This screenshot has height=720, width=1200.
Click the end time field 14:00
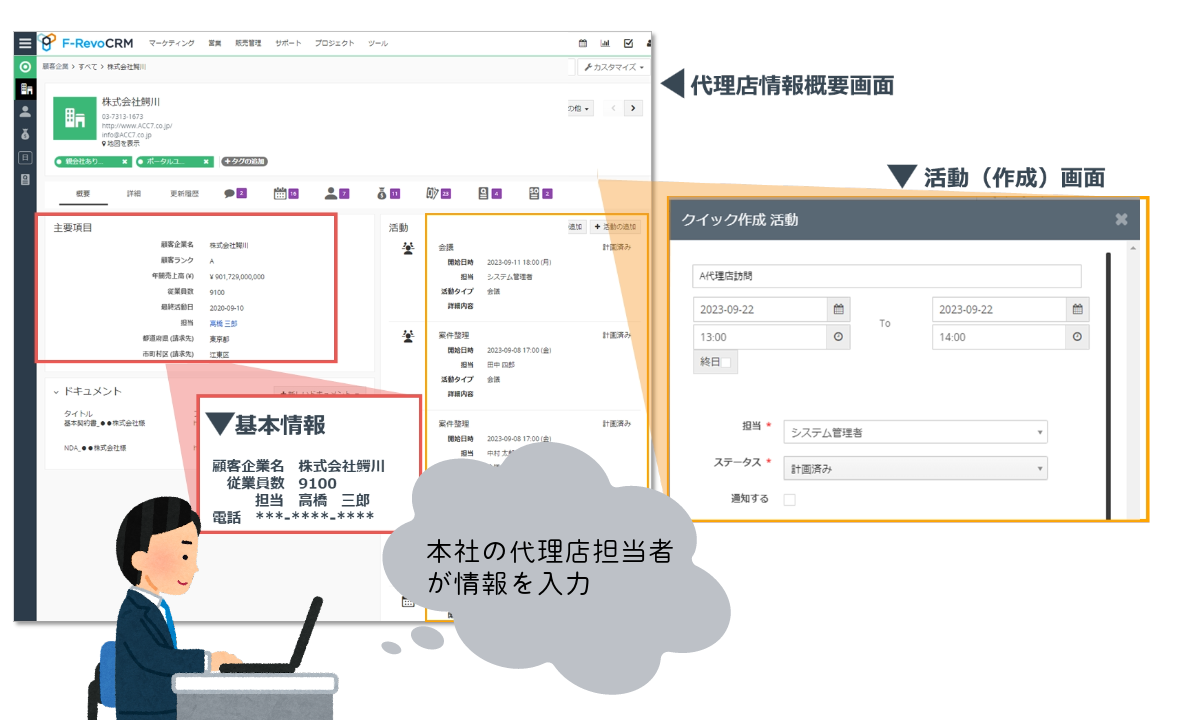pos(999,337)
